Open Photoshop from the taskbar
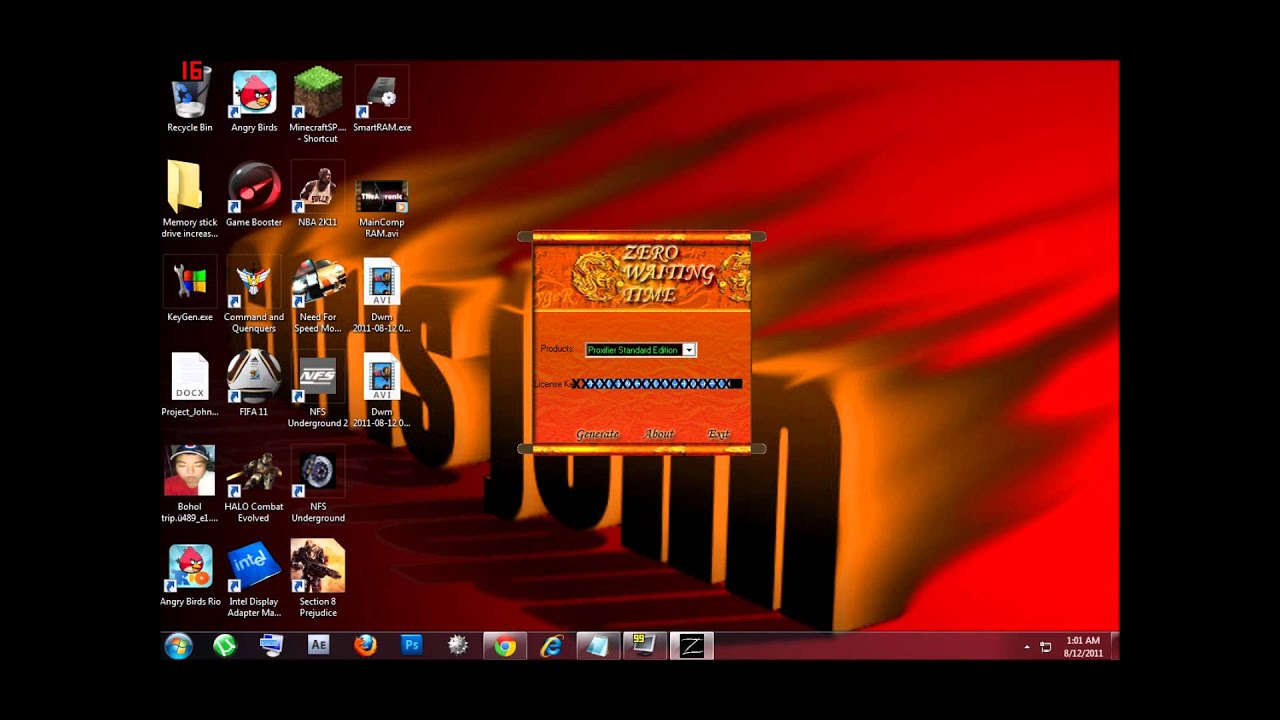This screenshot has width=1280, height=720. 411,646
